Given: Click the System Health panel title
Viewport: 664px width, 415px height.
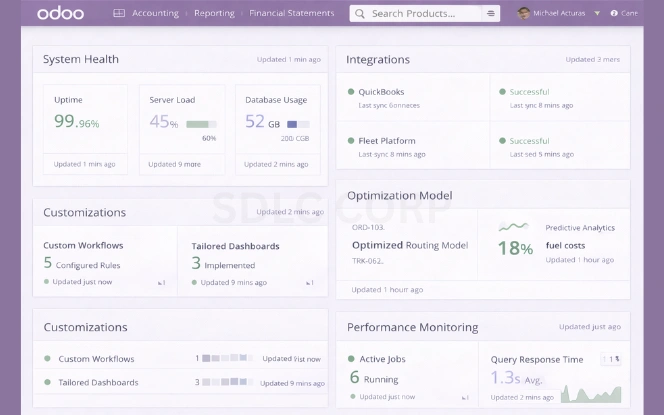Looking at the screenshot, I should (80, 59).
